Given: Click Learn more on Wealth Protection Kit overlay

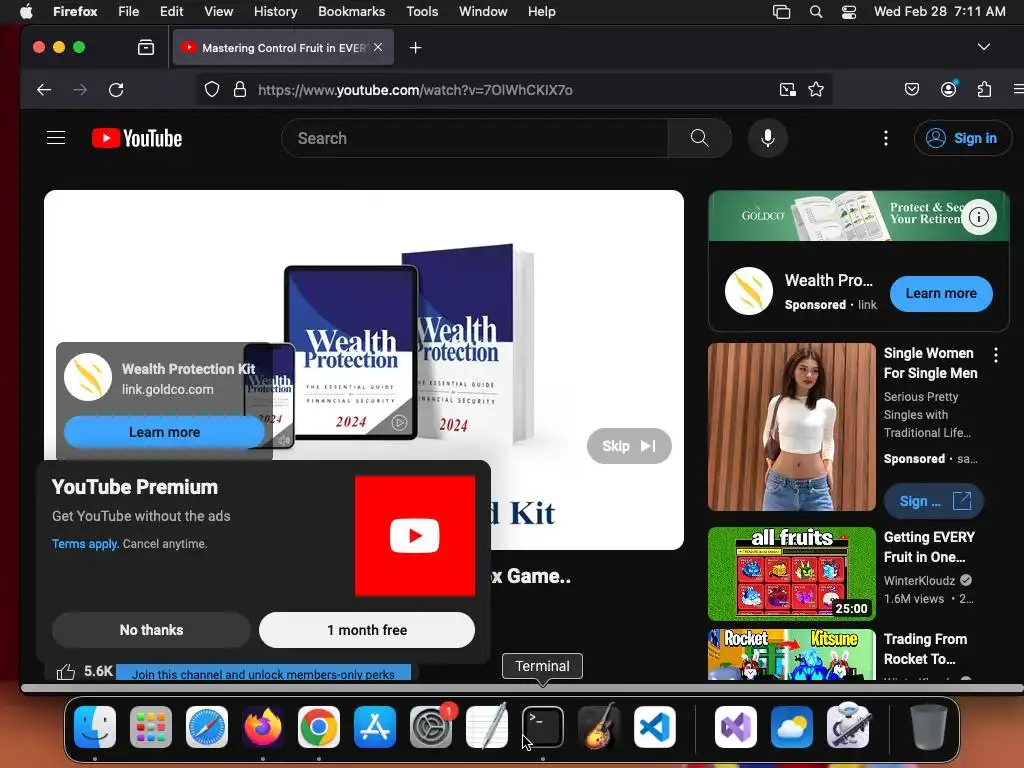Looking at the screenshot, I should pyautogui.click(x=165, y=432).
